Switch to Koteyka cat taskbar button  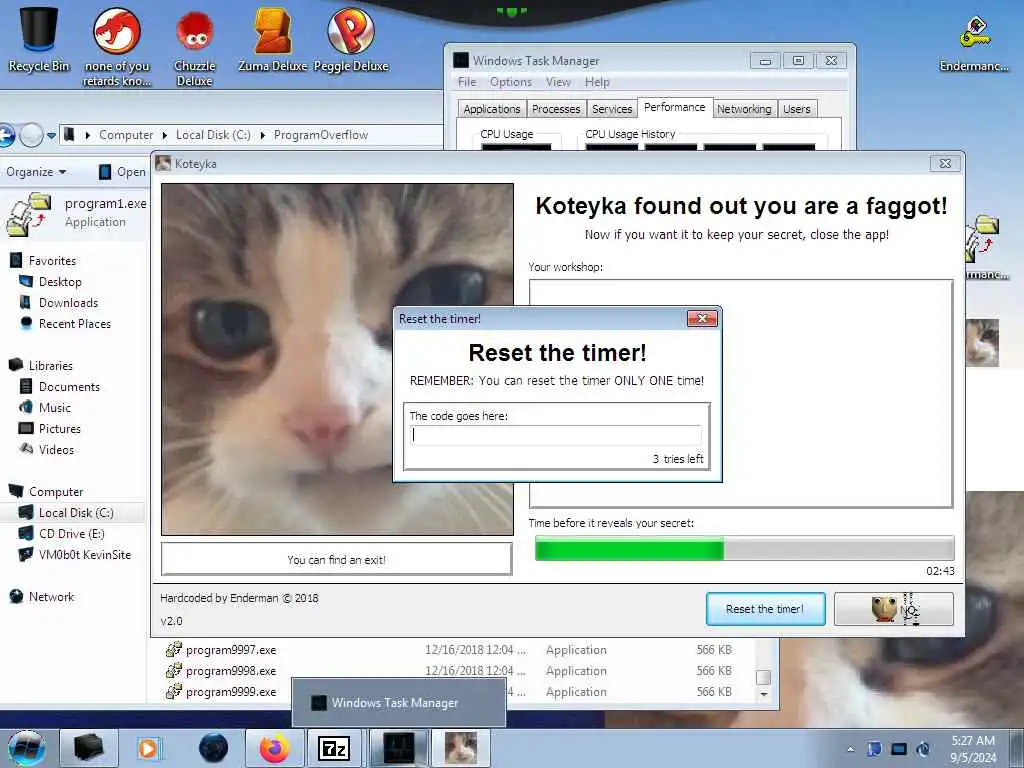click(460, 748)
